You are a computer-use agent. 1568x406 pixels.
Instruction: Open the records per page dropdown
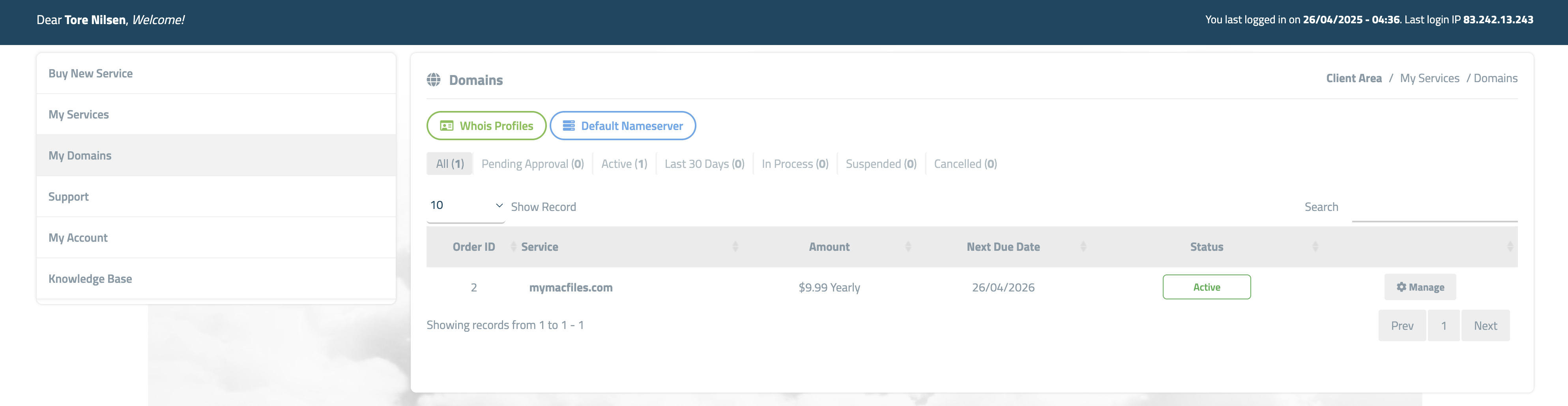(466, 205)
